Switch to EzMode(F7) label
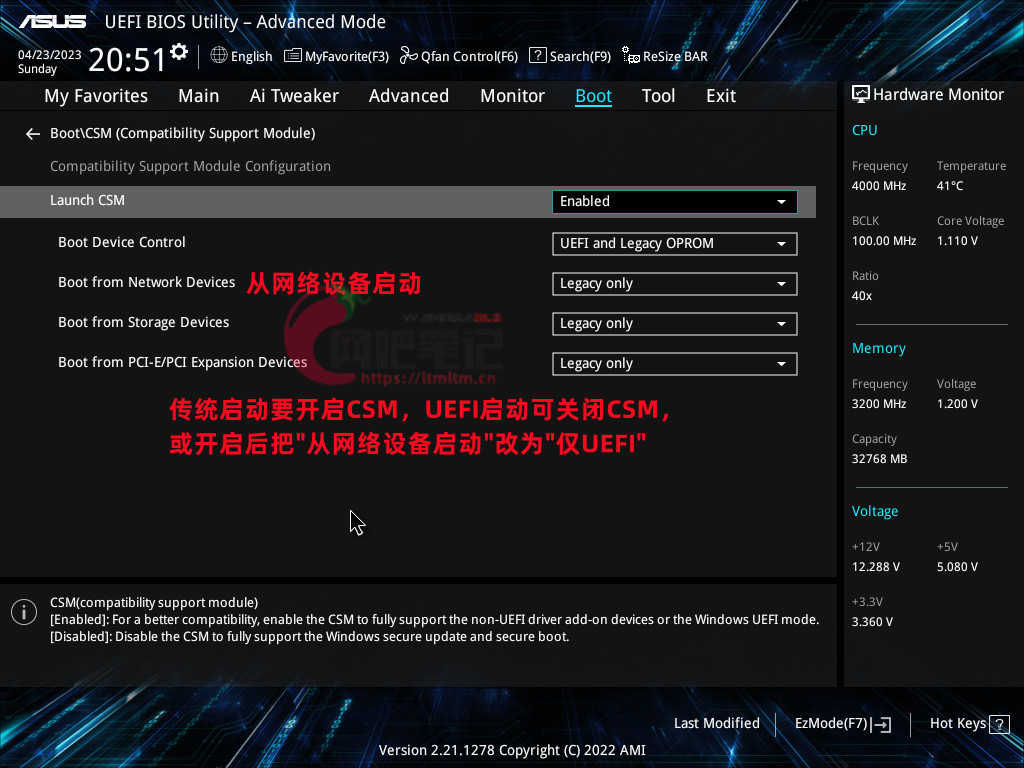Image resolution: width=1024 pixels, height=768 pixels. (831, 724)
